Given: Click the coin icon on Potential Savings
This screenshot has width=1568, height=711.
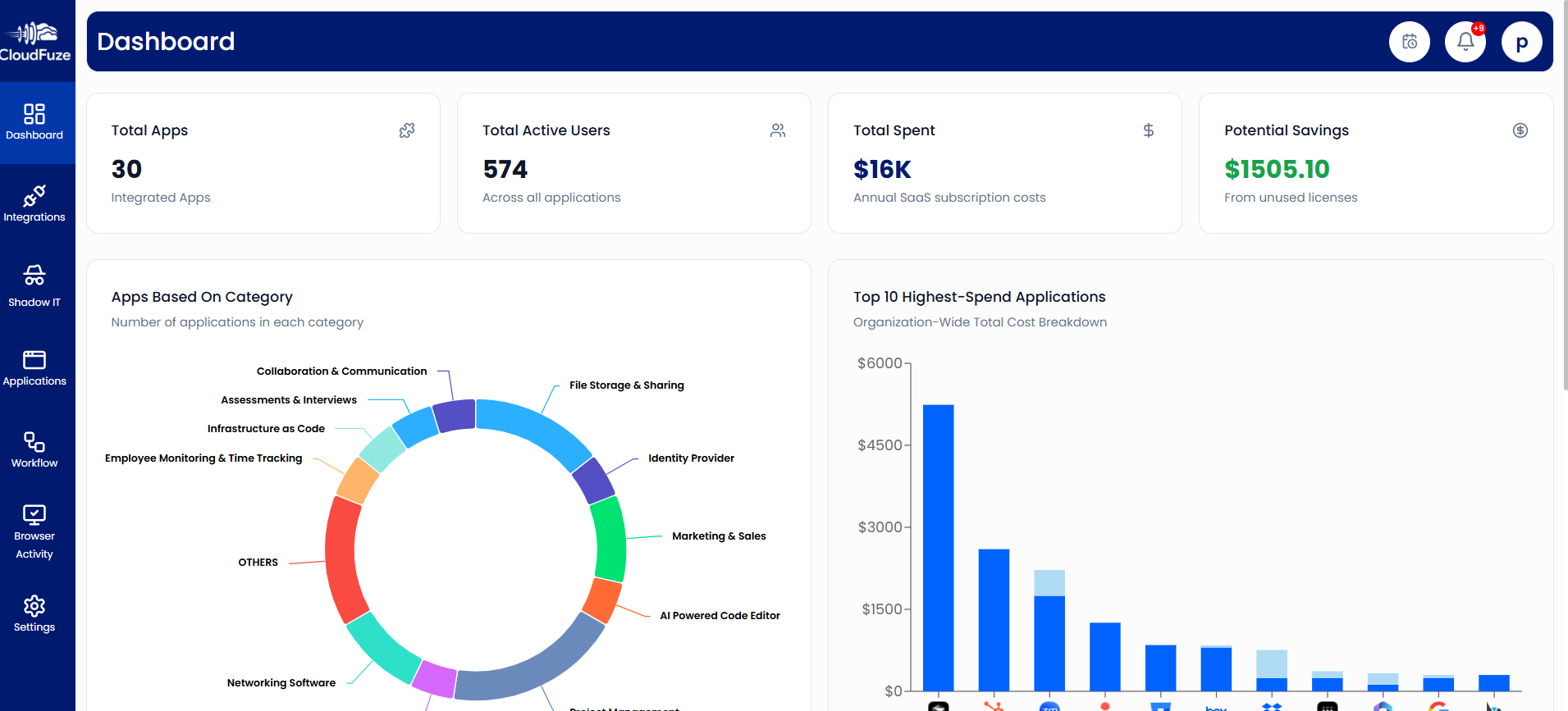Looking at the screenshot, I should pos(1520,130).
